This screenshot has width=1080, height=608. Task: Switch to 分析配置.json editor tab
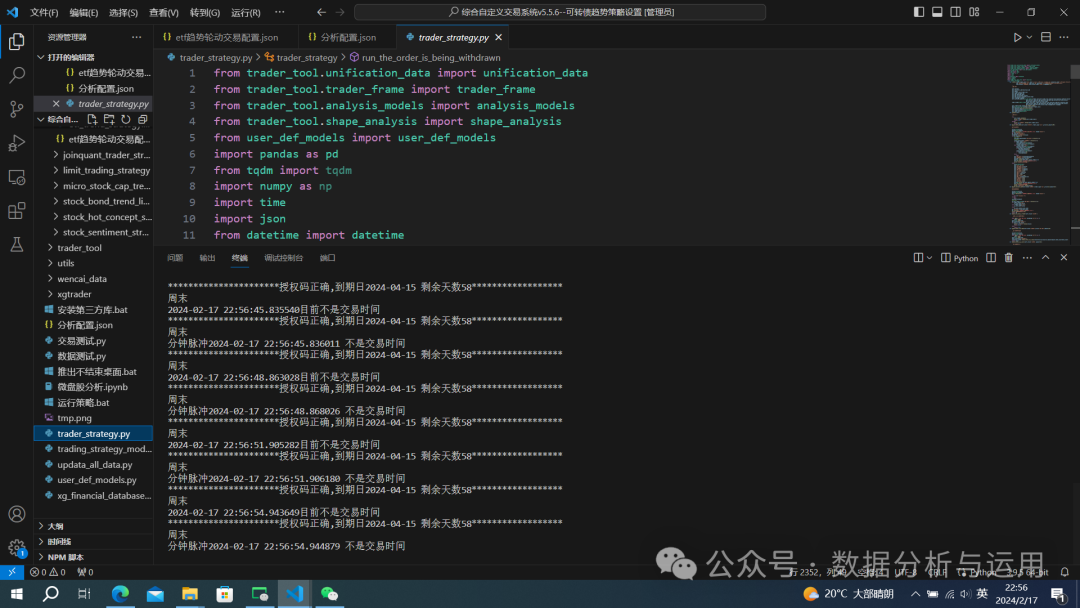[348, 37]
